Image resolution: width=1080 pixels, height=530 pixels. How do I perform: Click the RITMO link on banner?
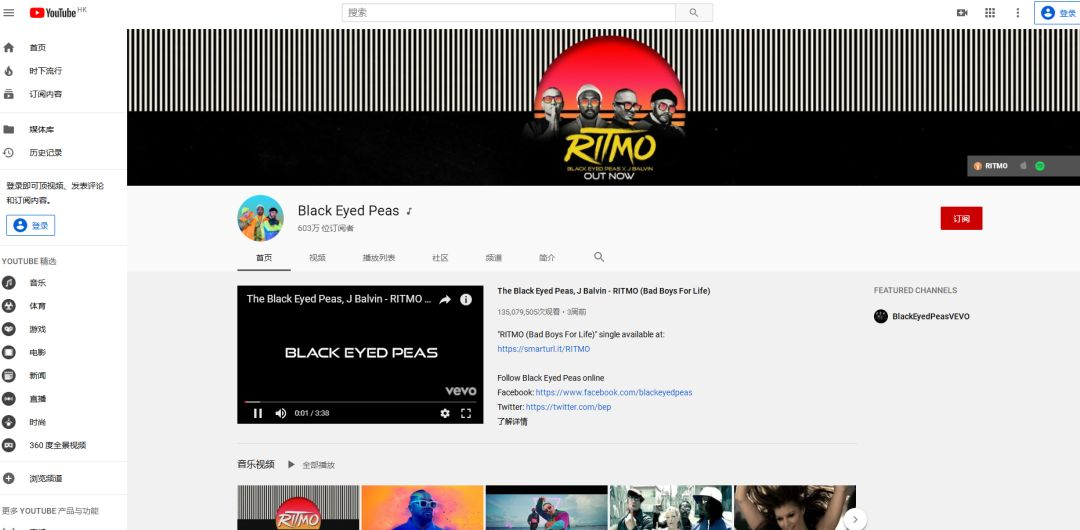point(990,166)
